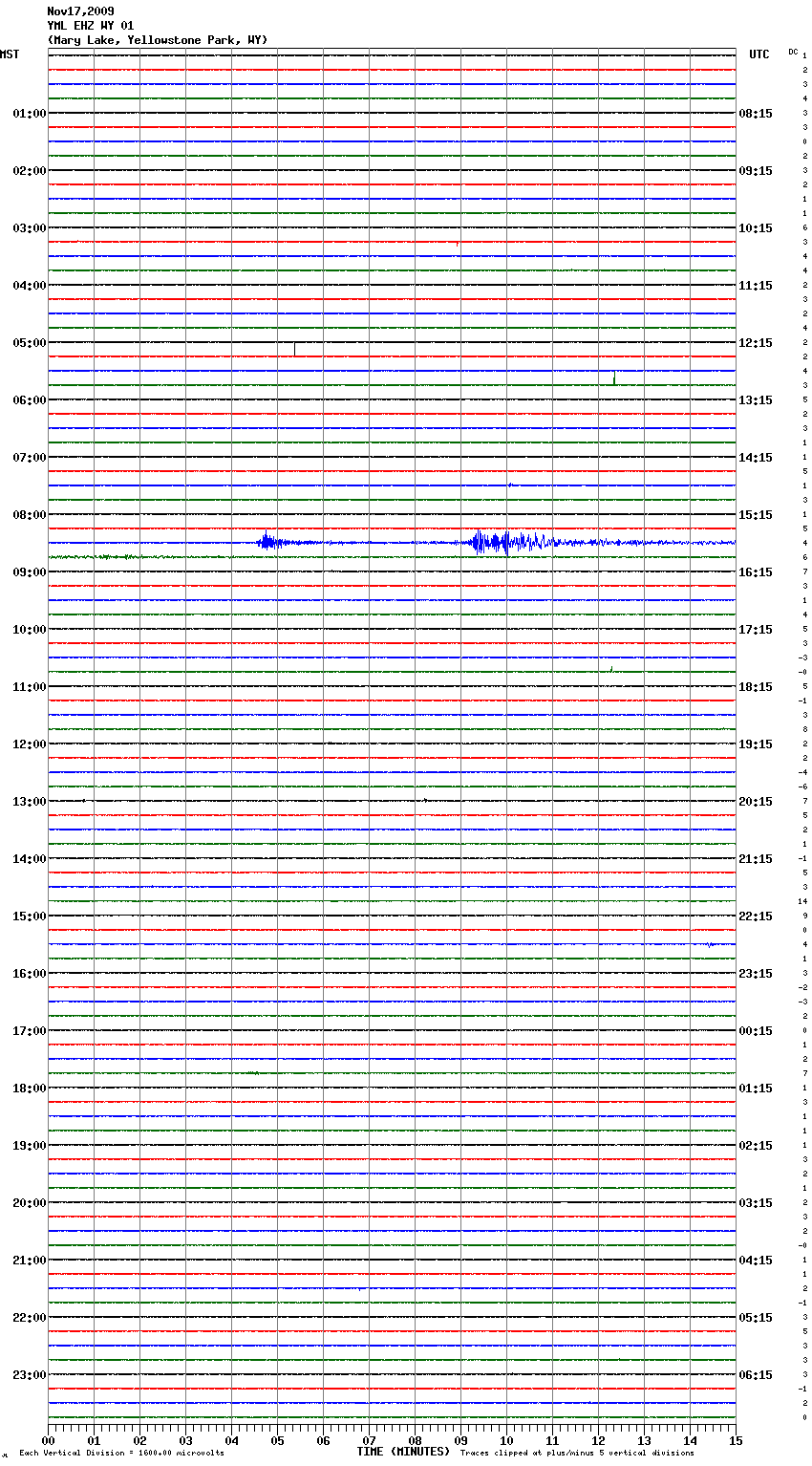This screenshot has height=1466, width=812.
Task: Click the UTC time label '17:15'
Action: pyautogui.click(x=756, y=630)
